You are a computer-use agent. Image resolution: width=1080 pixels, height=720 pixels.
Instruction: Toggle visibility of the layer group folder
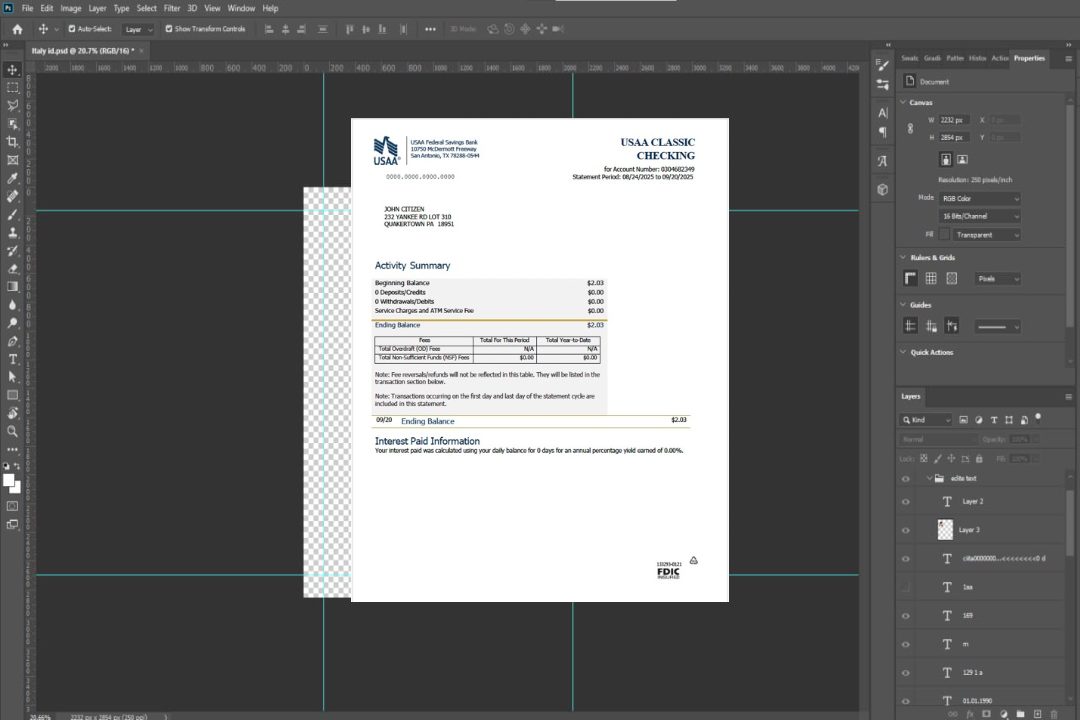coord(906,478)
